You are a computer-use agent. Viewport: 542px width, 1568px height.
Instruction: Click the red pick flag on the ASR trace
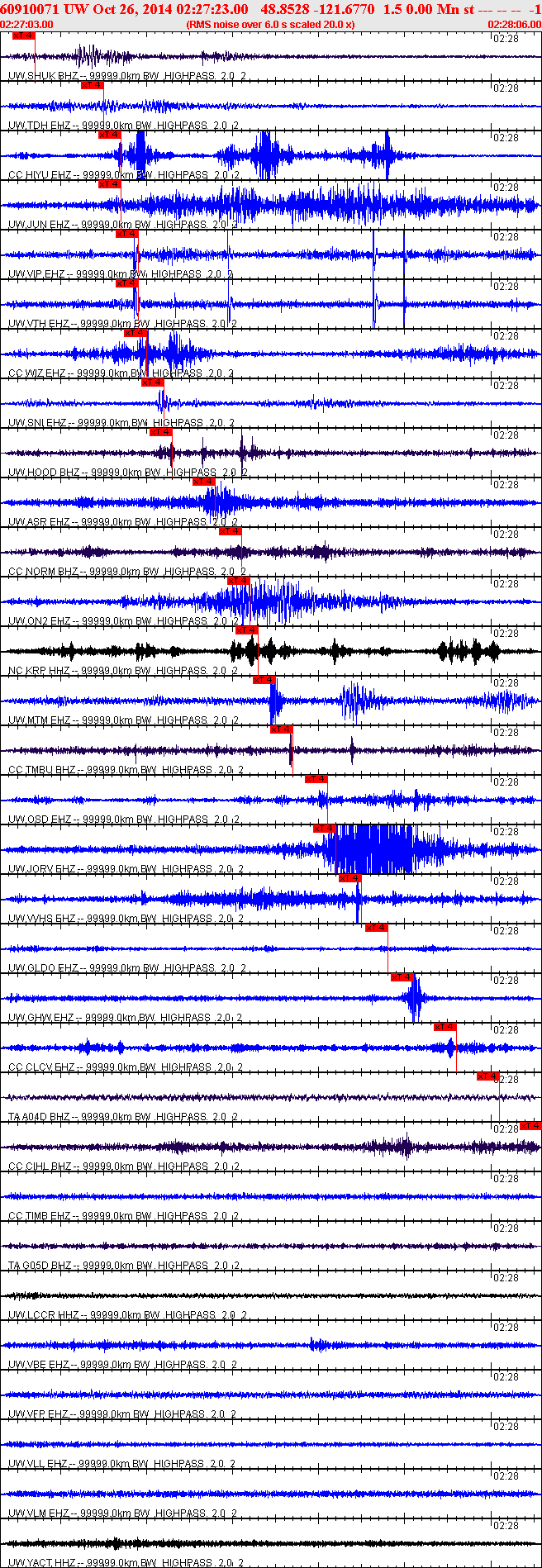click(203, 482)
